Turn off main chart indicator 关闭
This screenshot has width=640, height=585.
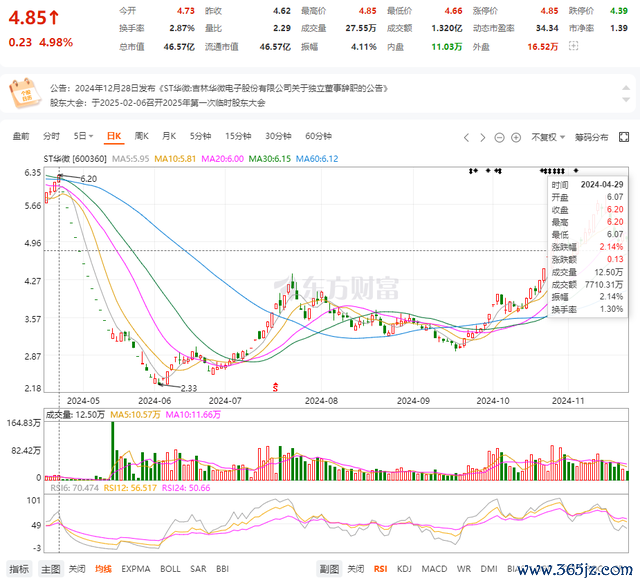(x=77, y=569)
